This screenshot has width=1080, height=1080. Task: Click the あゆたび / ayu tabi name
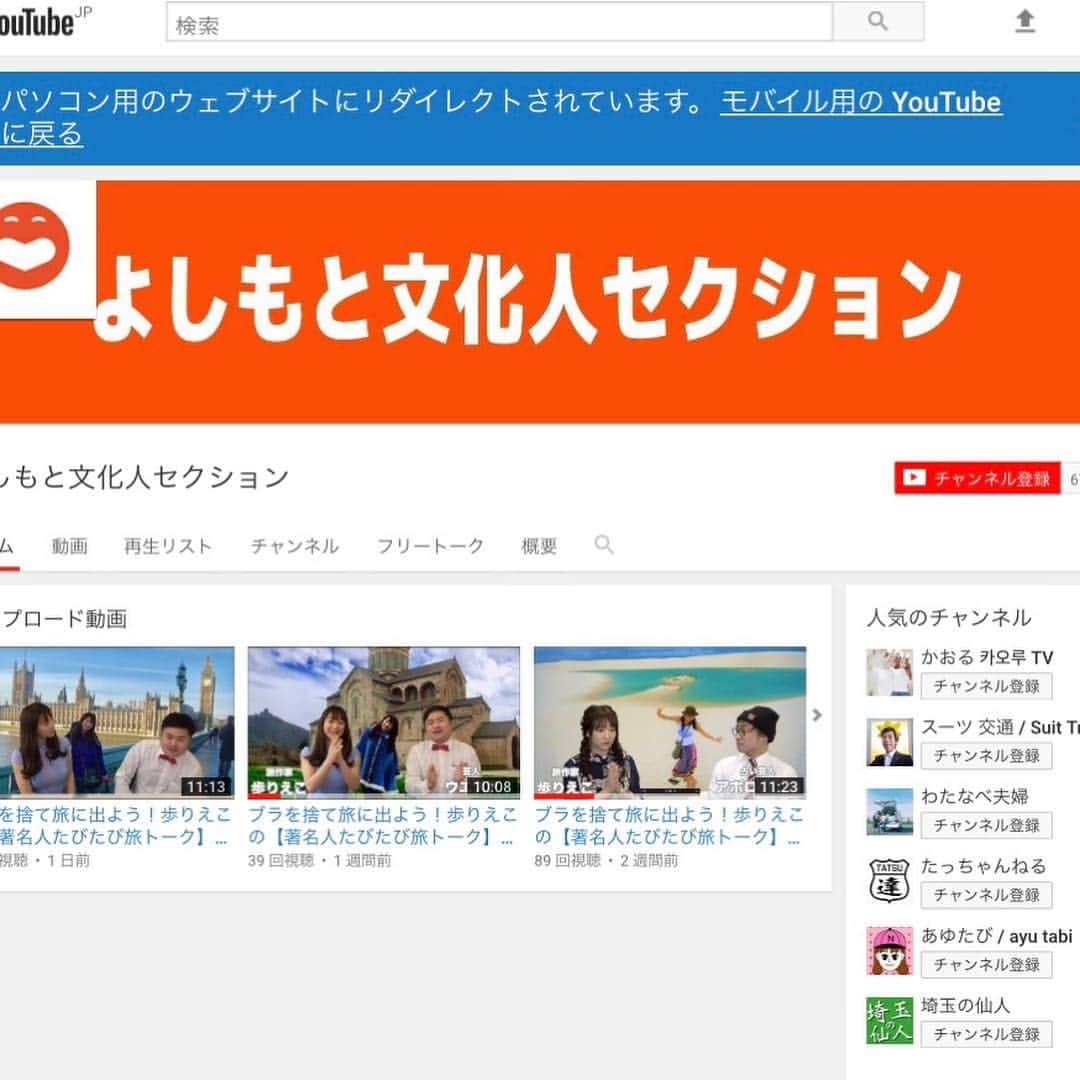point(997,936)
